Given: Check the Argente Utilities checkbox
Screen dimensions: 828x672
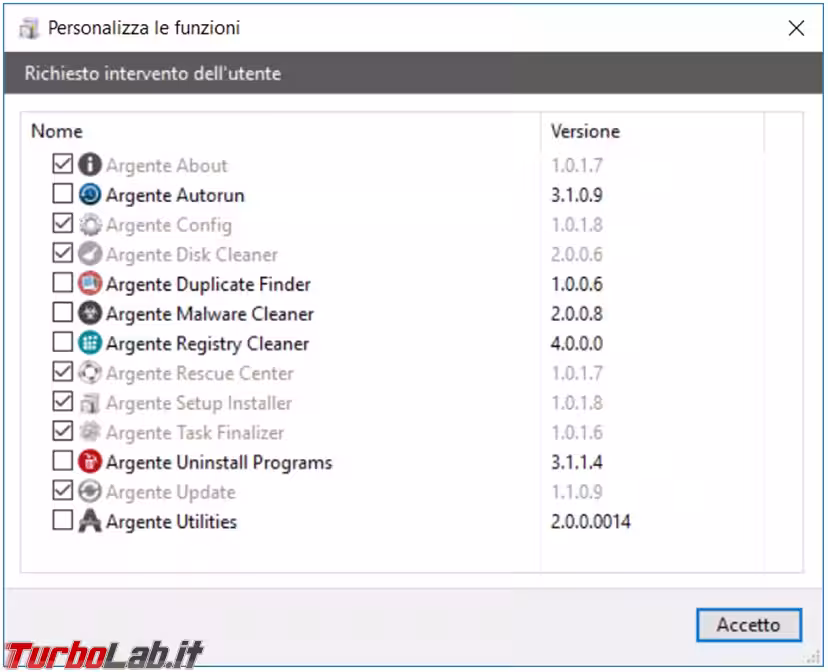Looking at the screenshot, I should click(x=63, y=519).
